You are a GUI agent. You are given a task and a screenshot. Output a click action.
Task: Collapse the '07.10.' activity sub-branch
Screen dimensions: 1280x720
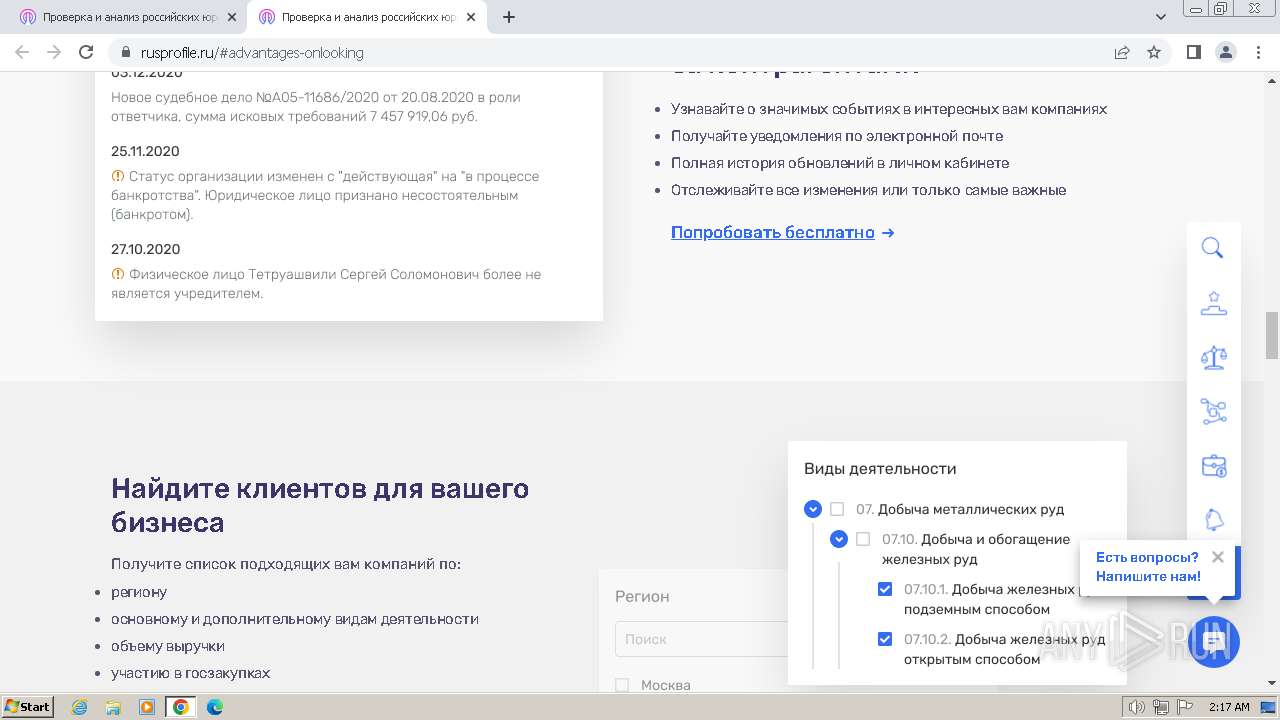click(x=839, y=539)
